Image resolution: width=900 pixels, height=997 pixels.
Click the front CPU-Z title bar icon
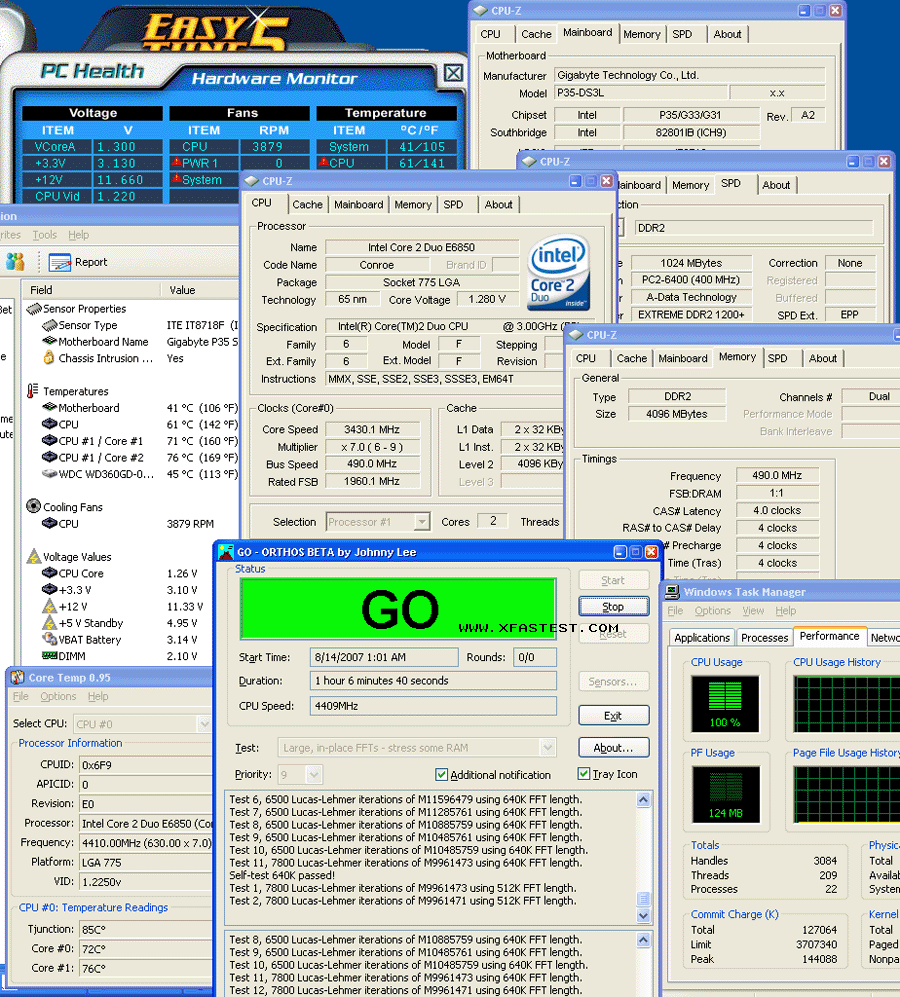[x=251, y=181]
